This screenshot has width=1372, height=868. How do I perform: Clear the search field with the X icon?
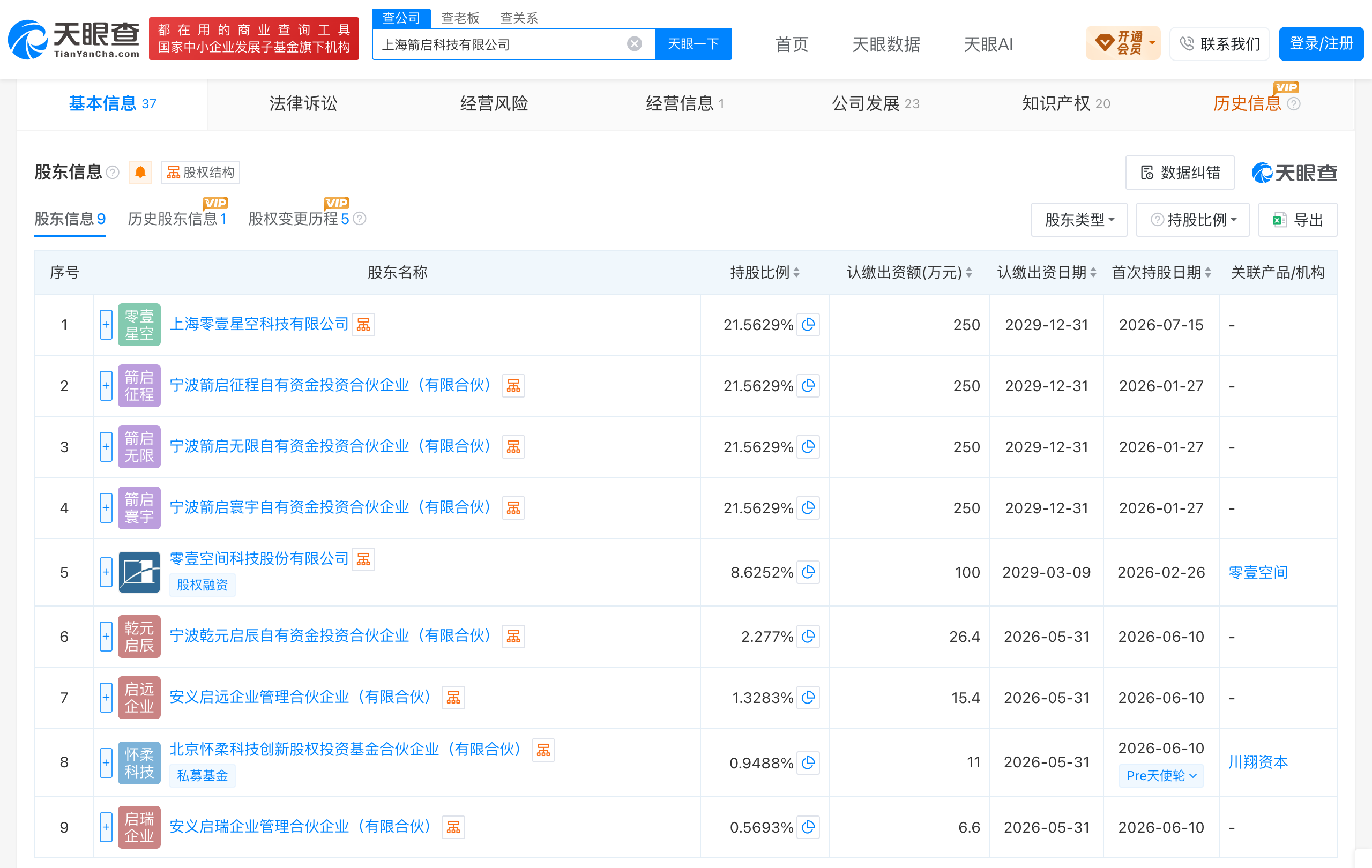click(x=634, y=44)
